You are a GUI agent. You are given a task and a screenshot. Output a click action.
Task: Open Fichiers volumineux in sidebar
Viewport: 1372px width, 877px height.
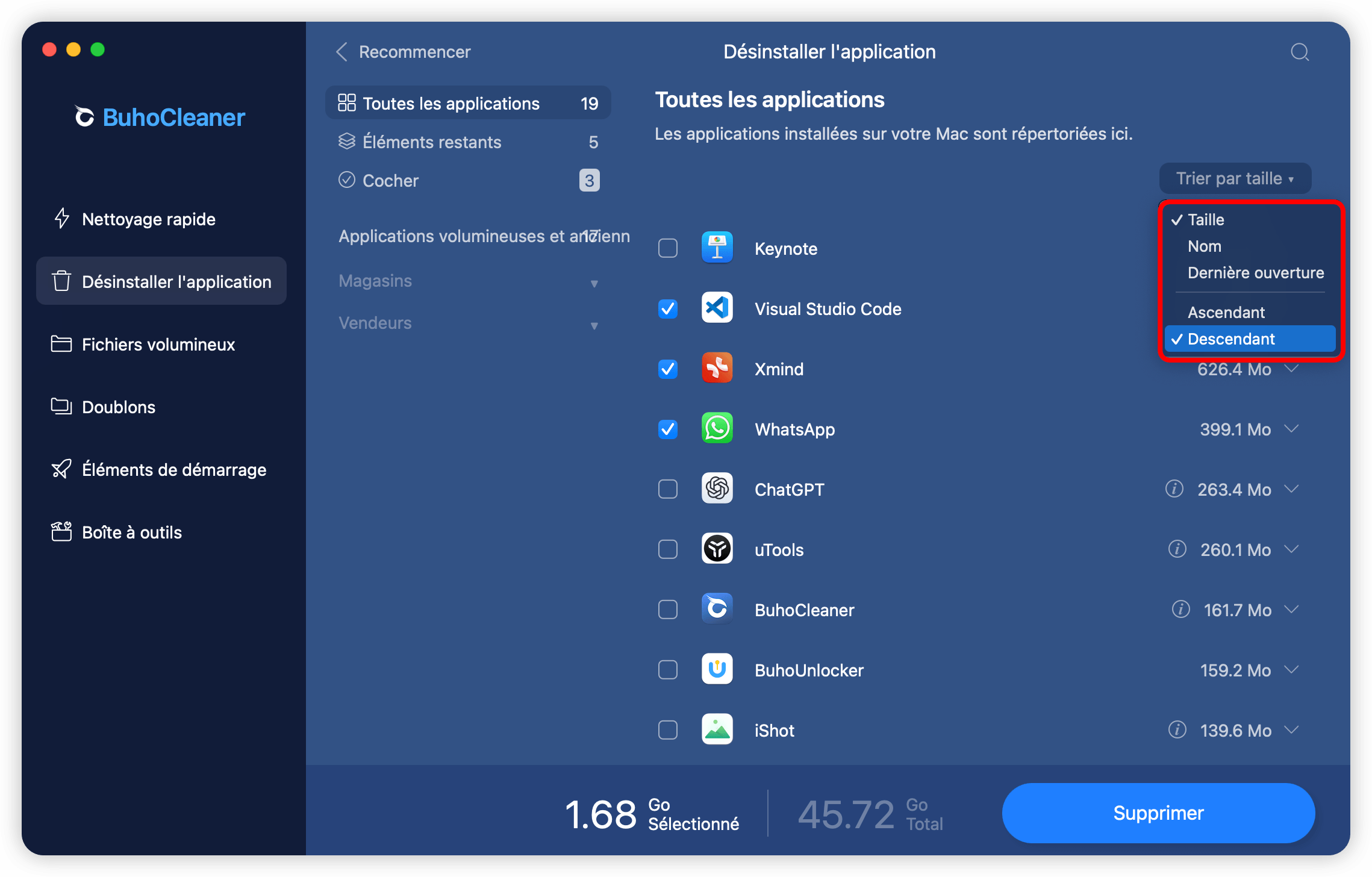[x=161, y=344]
